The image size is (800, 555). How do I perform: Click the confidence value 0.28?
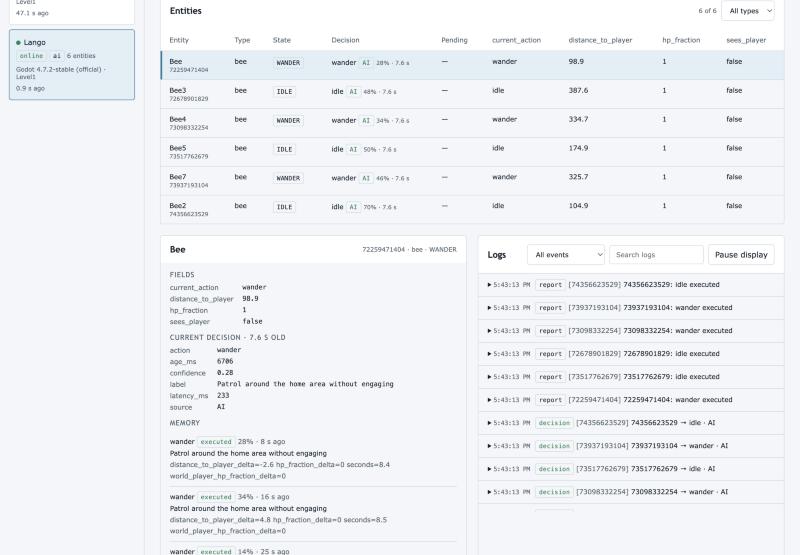(x=225, y=373)
